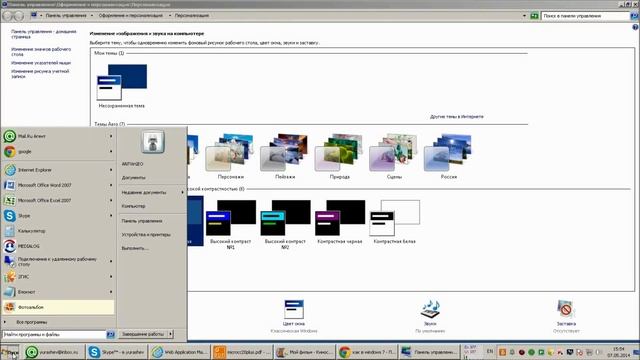Open Изменение значков рабочего стола link
The image size is (640, 360).
coord(41,51)
